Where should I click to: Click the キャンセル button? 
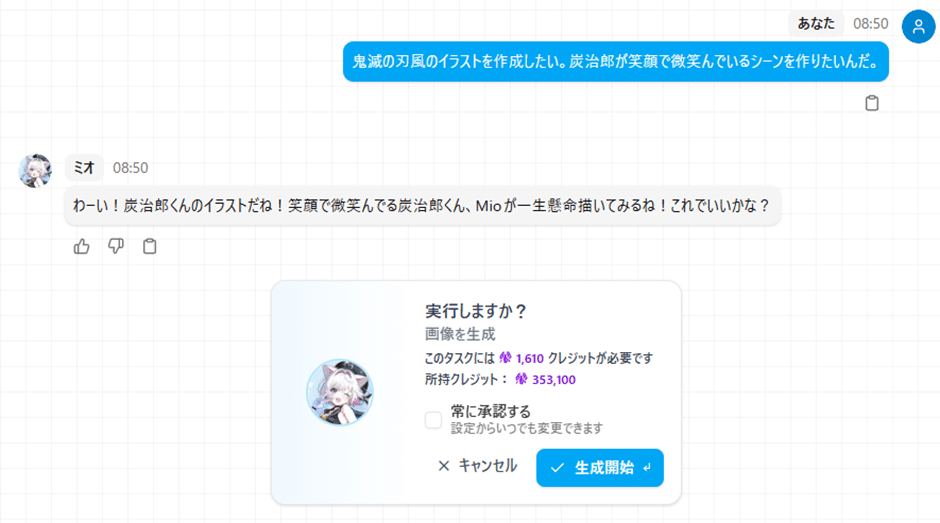click(x=478, y=466)
